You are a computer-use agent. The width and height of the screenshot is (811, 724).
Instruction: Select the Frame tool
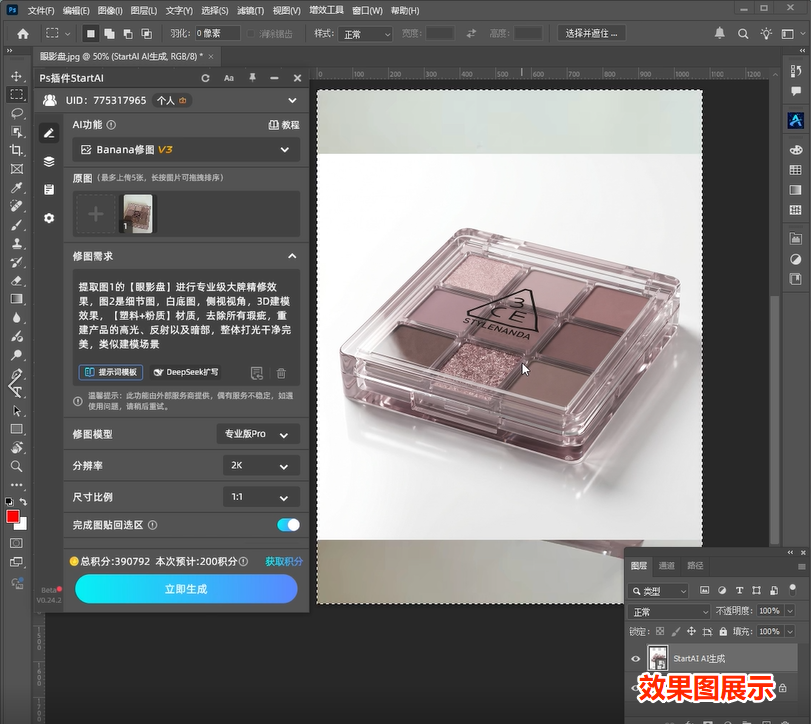click(17, 169)
